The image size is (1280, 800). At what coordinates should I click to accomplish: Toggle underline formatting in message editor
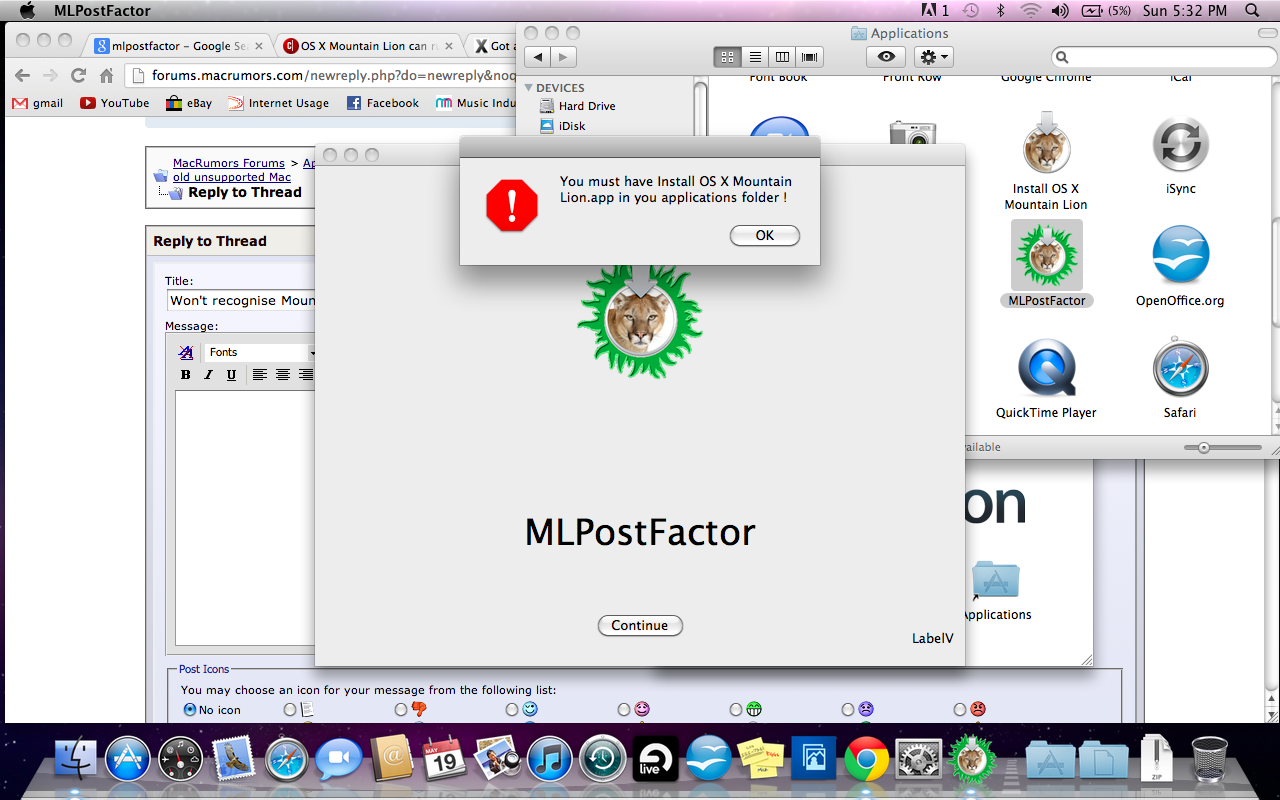tap(231, 375)
